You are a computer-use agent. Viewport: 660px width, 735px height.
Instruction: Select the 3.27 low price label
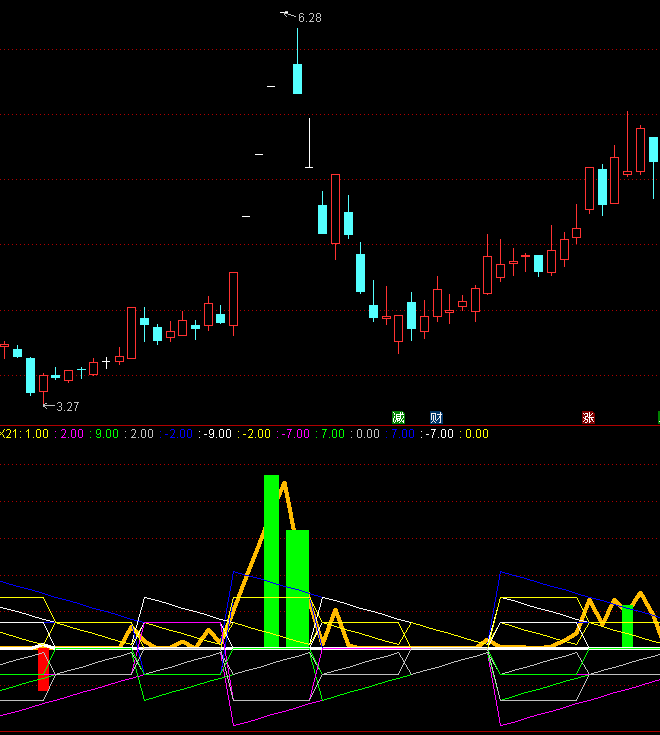point(68,406)
